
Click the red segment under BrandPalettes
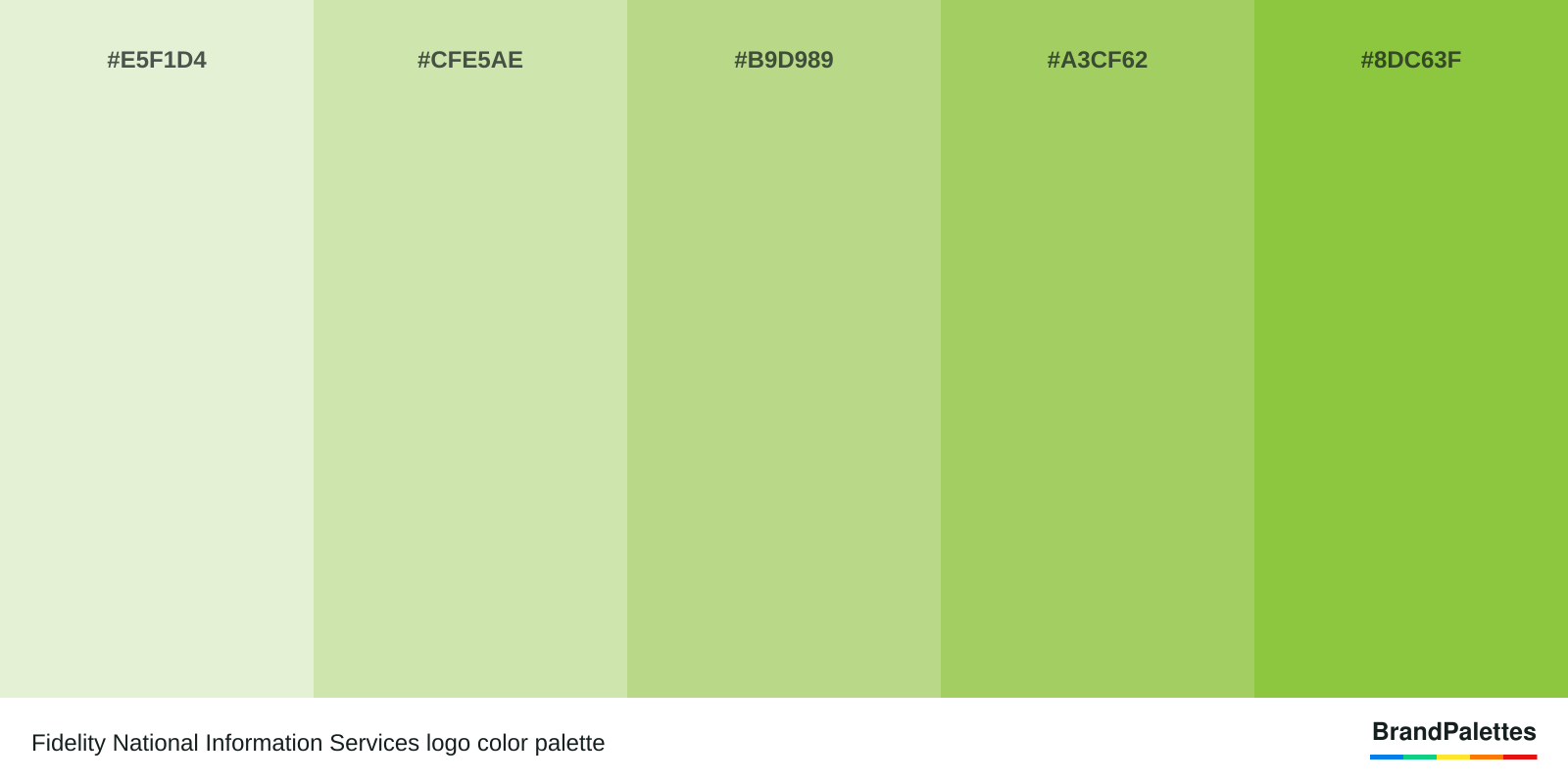tap(1520, 757)
